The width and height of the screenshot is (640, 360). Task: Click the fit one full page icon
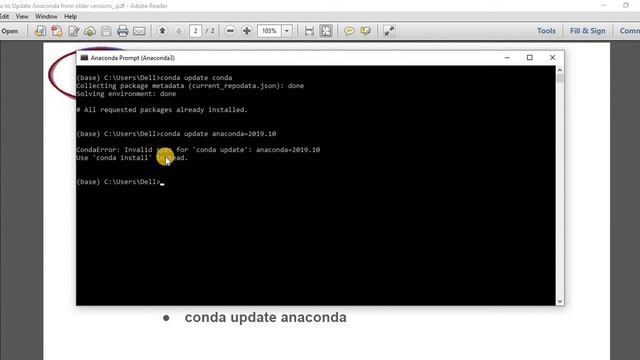tap(327, 31)
